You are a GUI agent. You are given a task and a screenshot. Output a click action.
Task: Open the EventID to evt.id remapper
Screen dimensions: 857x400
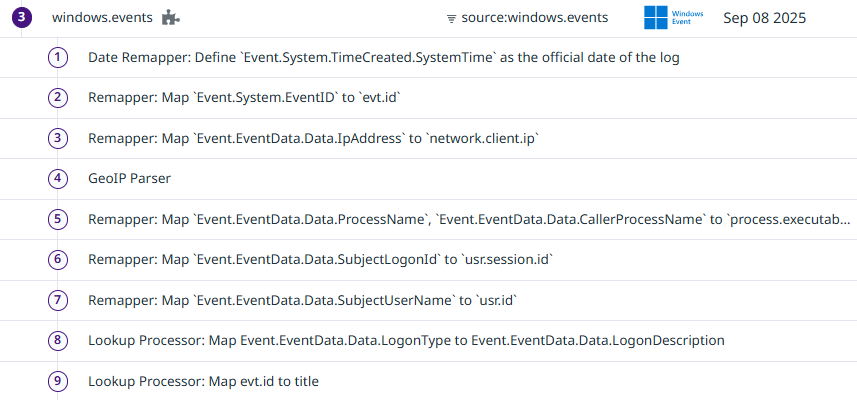pyautogui.click(x=245, y=98)
